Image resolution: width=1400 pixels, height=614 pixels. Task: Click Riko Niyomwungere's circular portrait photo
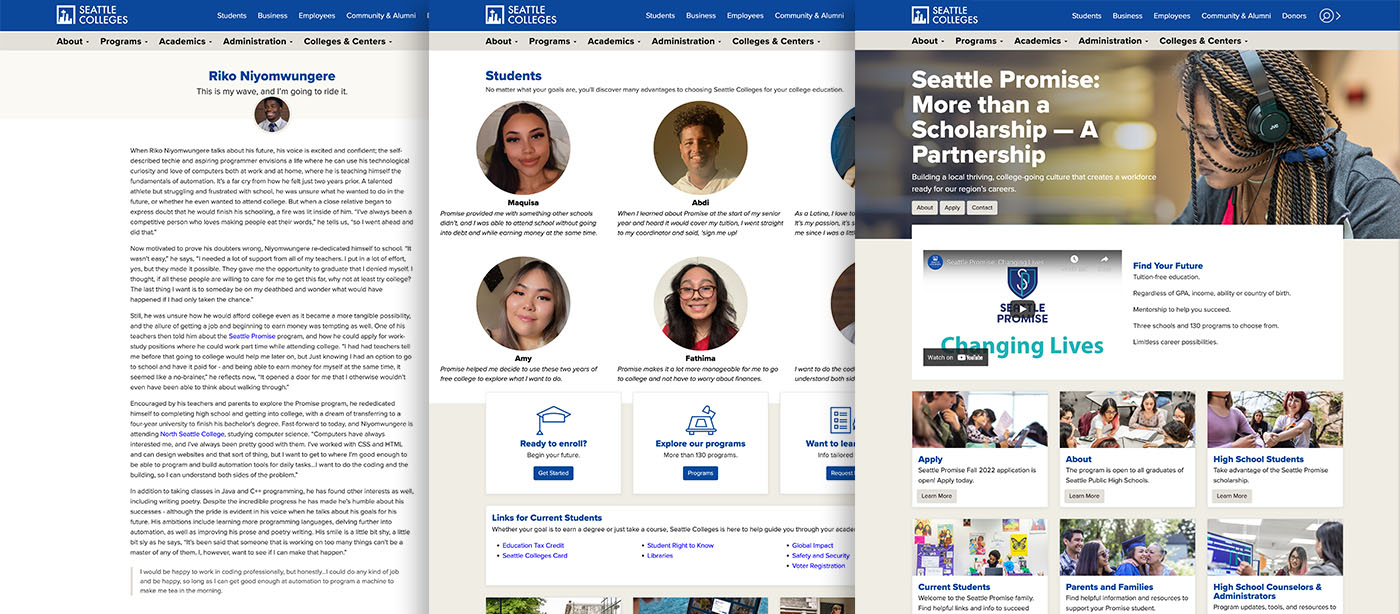[x=272, y=114]
